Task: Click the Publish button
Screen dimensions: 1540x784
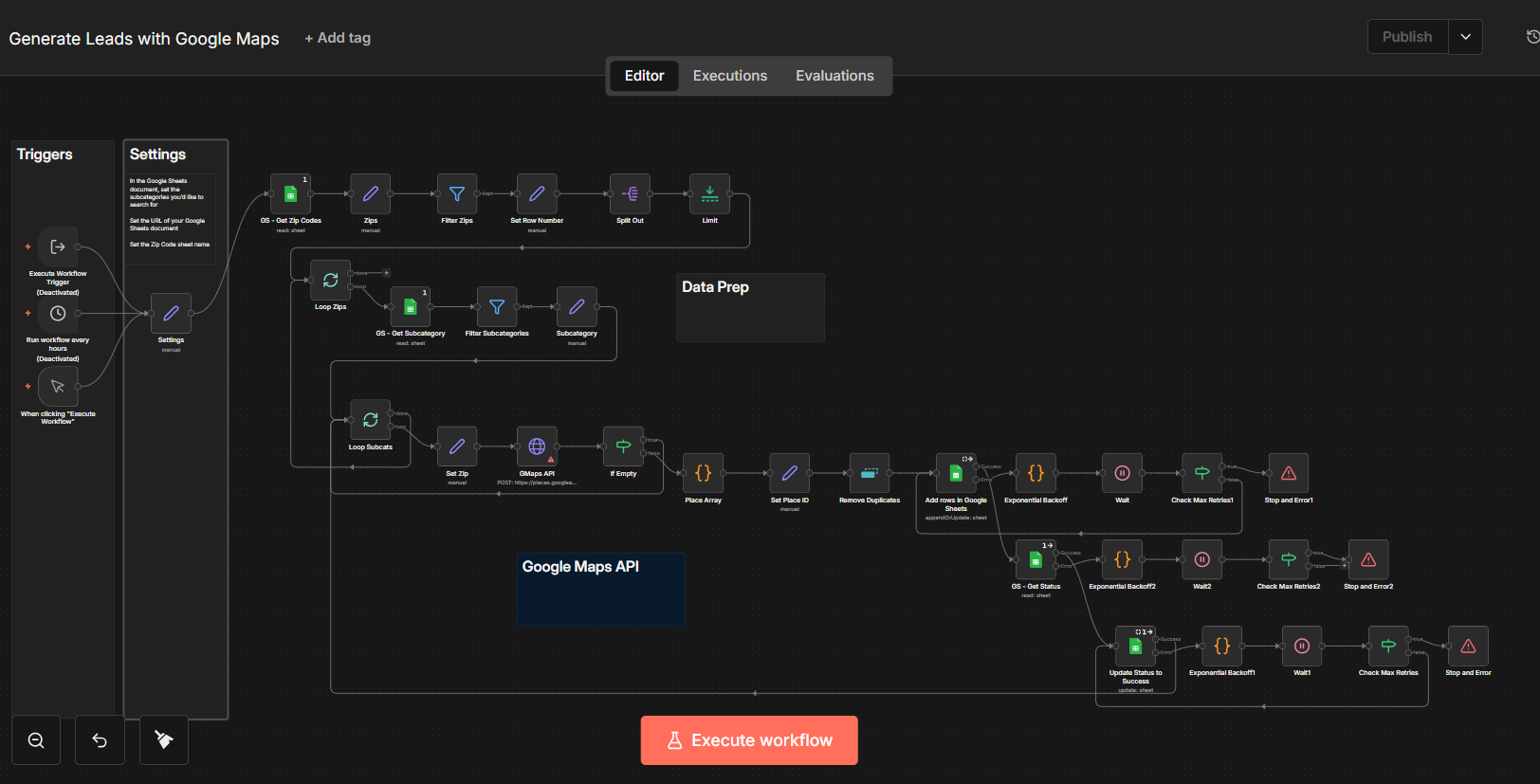Action: click(1406, 37)
